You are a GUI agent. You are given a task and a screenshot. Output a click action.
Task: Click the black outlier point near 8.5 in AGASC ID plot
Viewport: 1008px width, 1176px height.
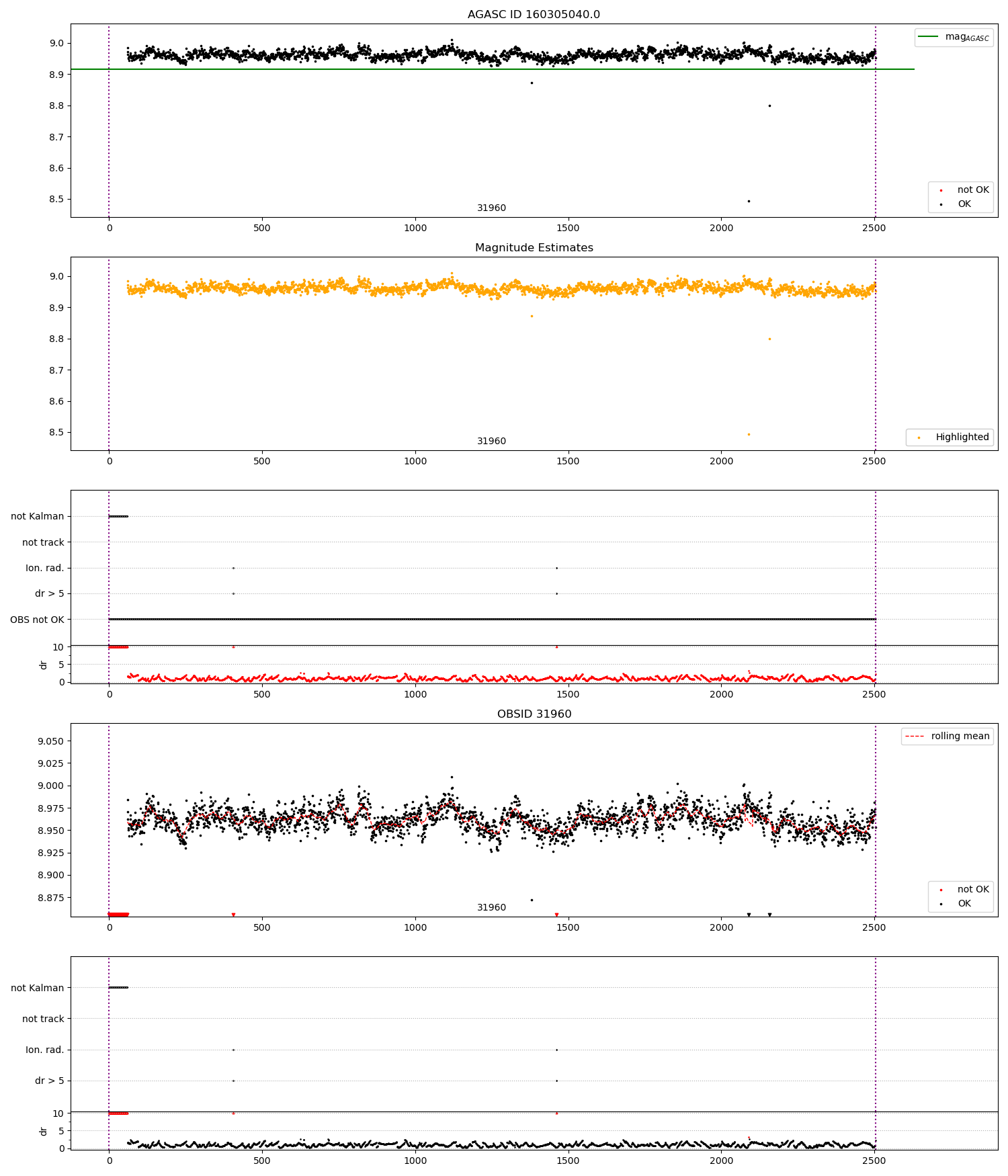(749, 201)
